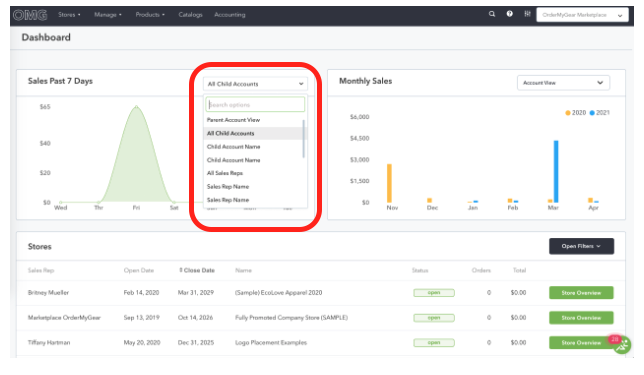Click the OMG logo
Screen dimensions: 644x375
30,15
